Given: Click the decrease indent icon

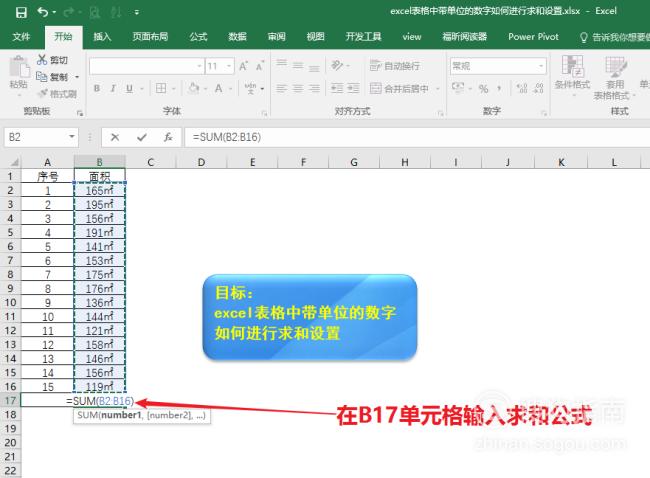Looking at the screenshot, I should pyautogui.click(x=337, y=88).
